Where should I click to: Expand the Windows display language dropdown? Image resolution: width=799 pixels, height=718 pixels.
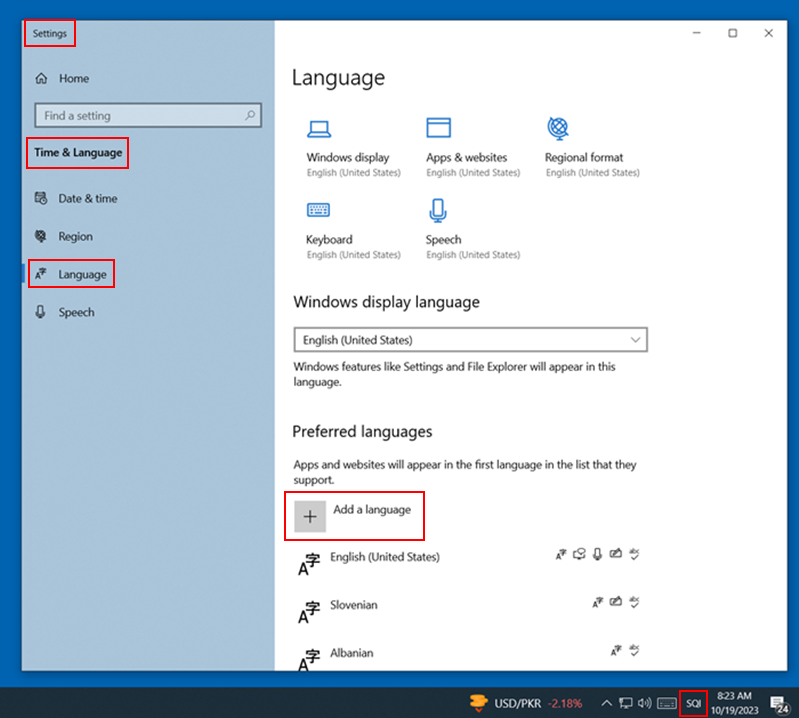(470, 340)
